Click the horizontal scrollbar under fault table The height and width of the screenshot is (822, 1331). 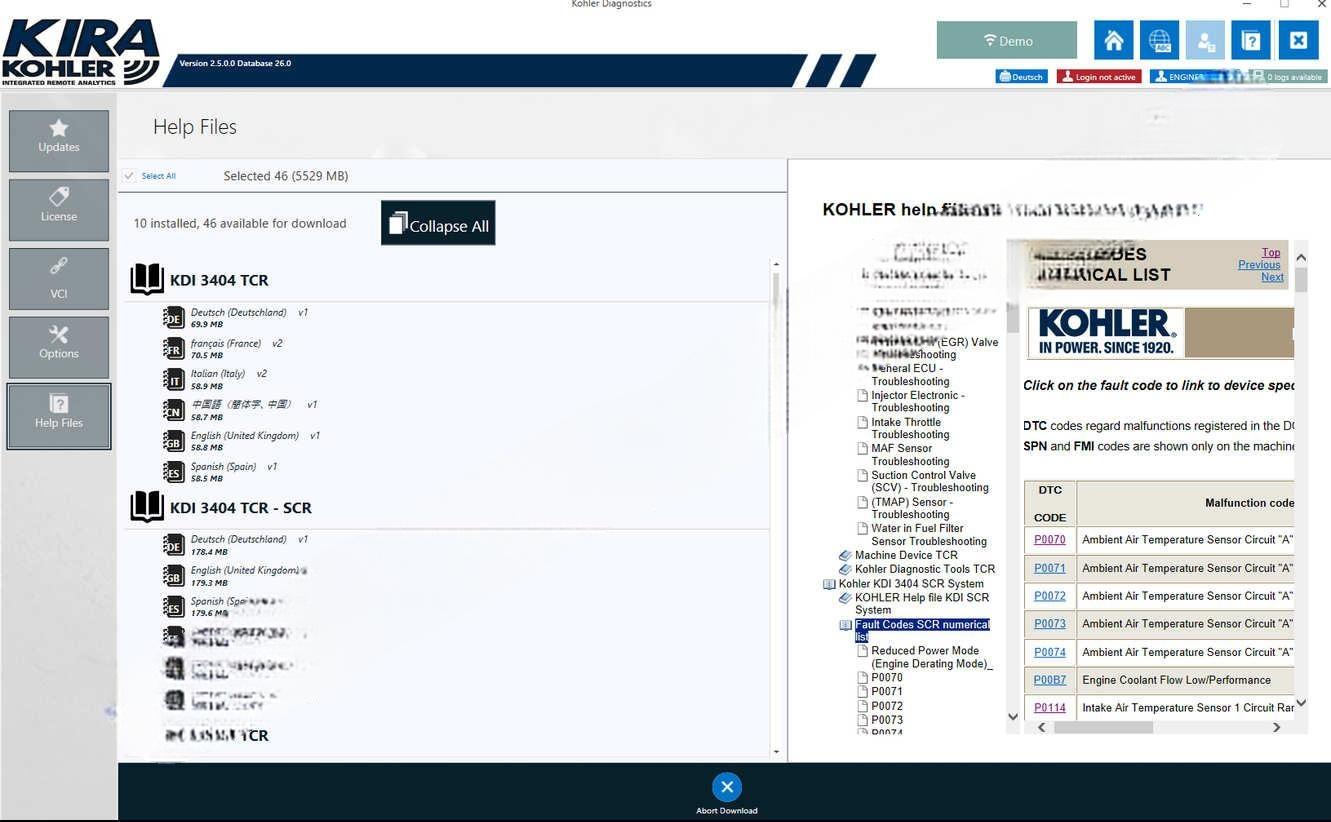1103,728
